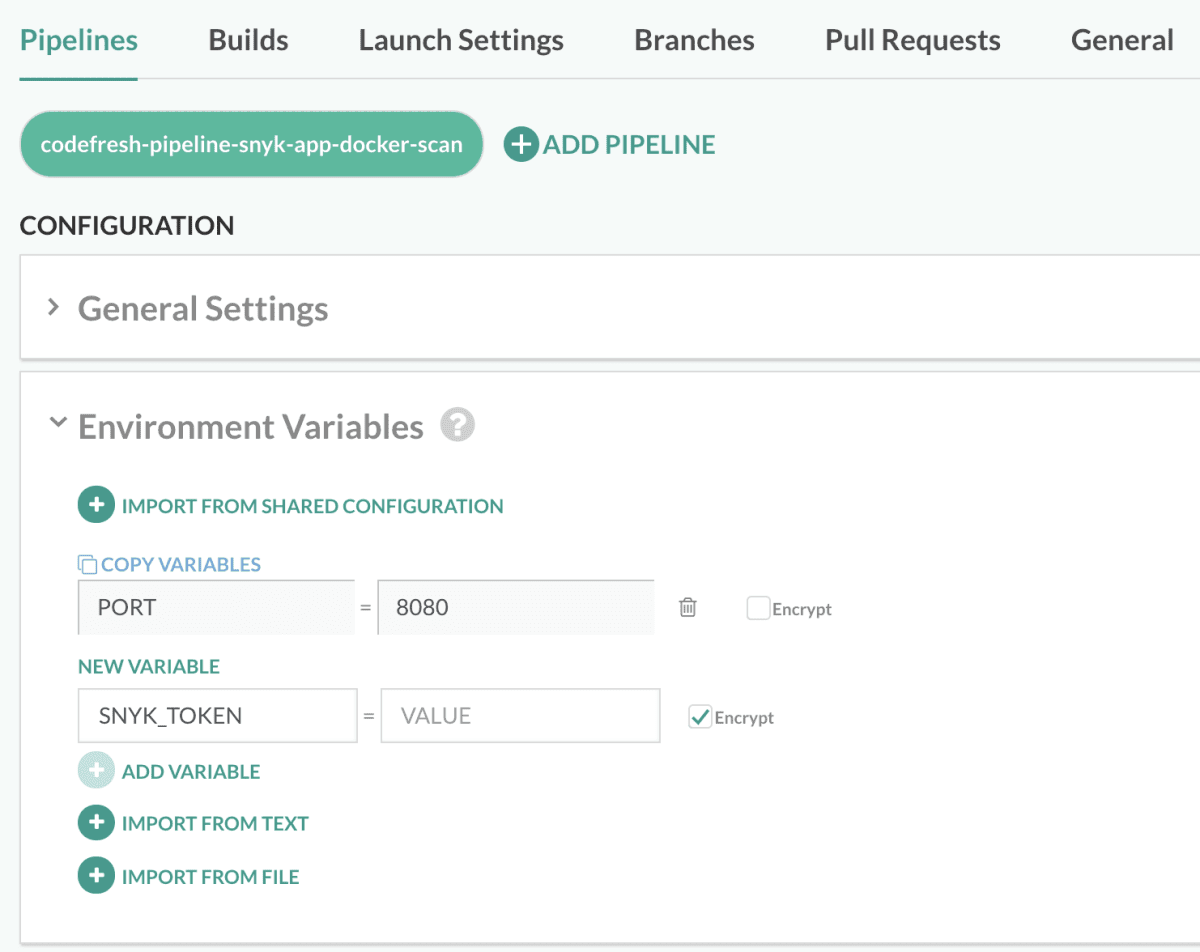Click IMPORT FROM SHARED CONFIGURATION link
Image resolution: width=1200 pixels, height=952 pixels.
pyautogui.click(x=312, y=506)
